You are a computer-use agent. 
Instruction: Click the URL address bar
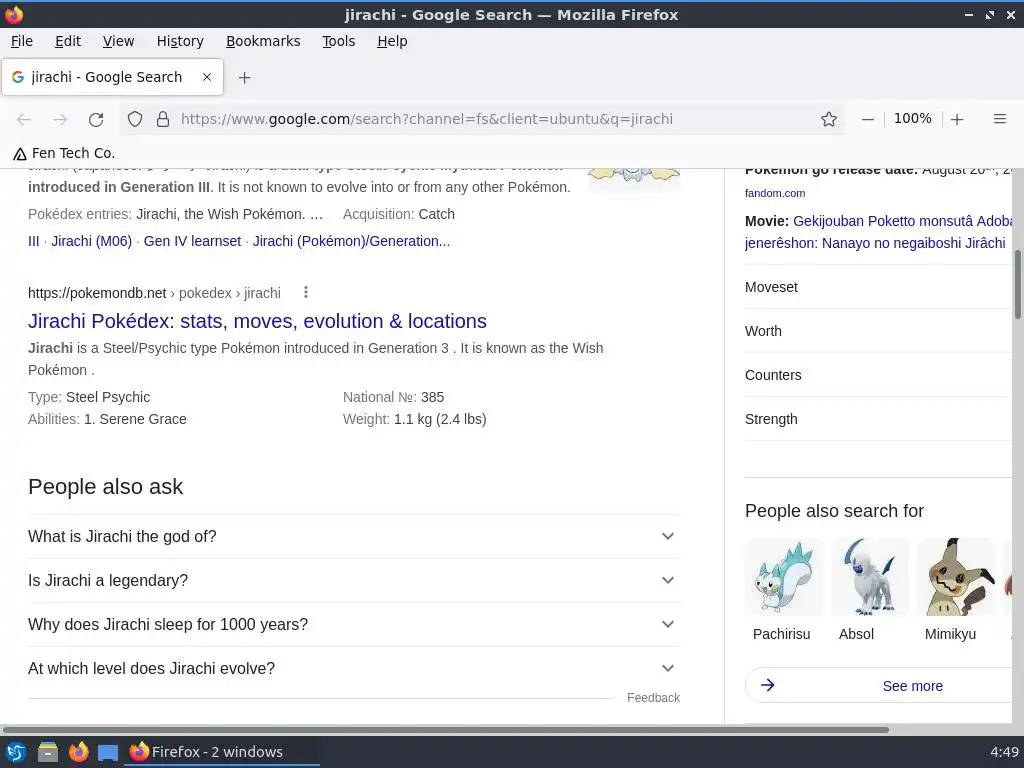coord(483,119)
